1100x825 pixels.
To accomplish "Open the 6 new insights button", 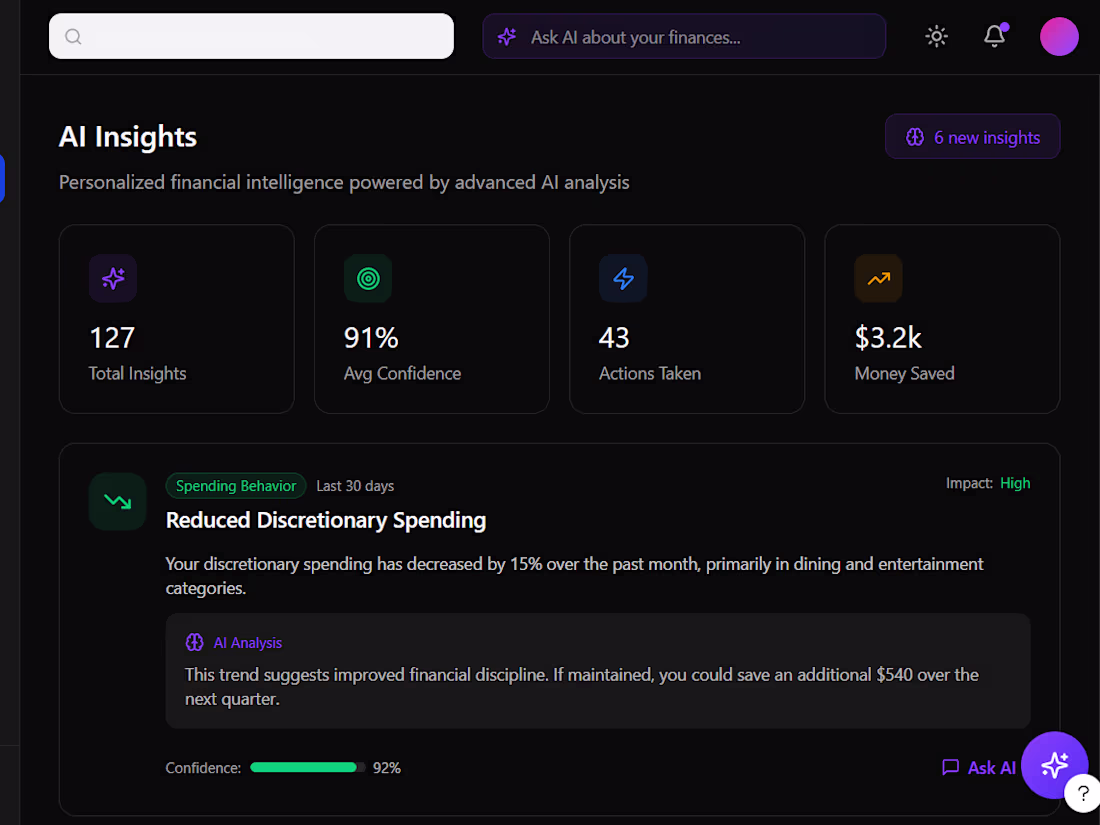I will click(x=972, y=137).
